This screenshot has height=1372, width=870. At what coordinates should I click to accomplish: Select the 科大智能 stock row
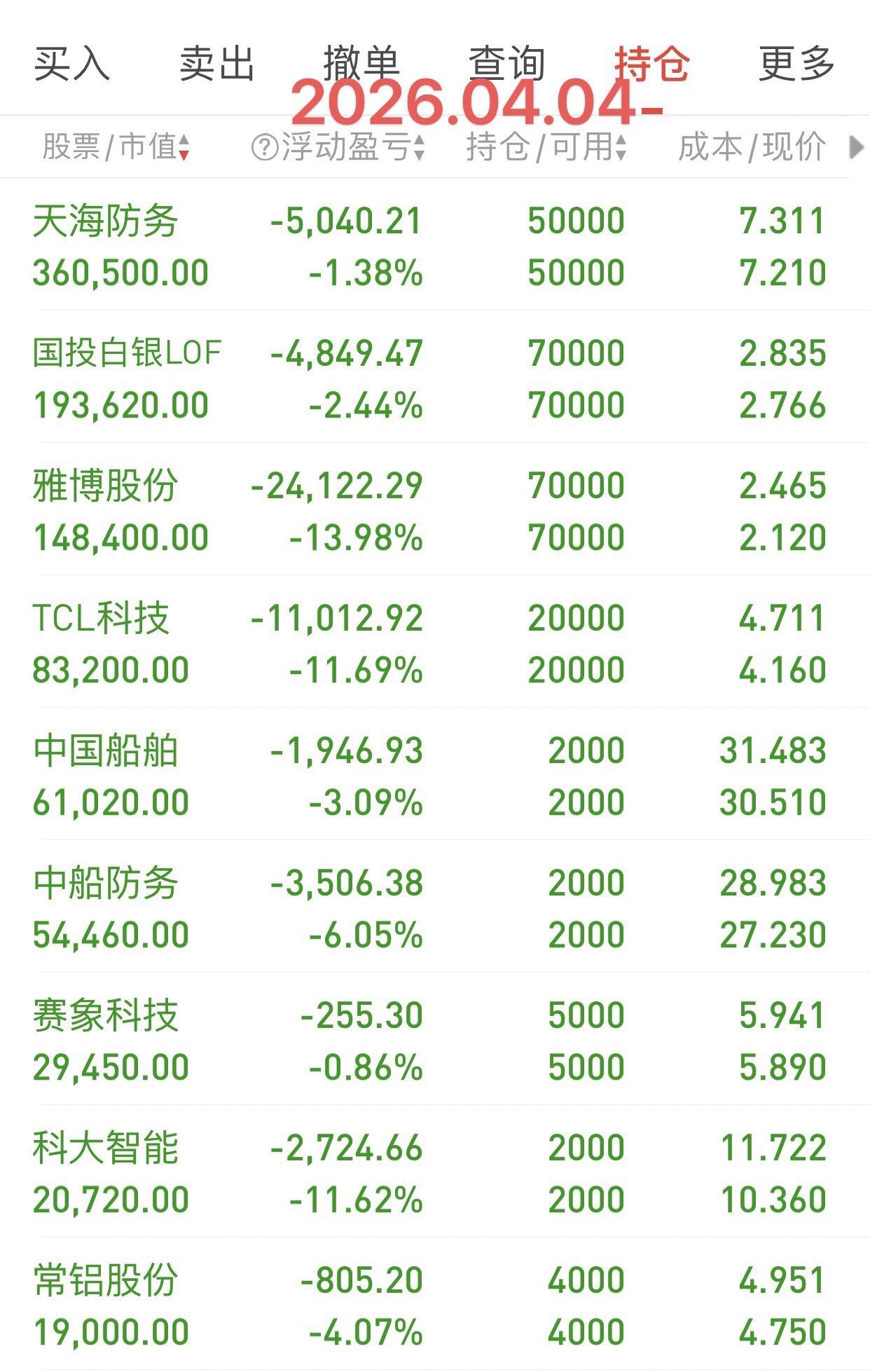(x=435, y=1172)
